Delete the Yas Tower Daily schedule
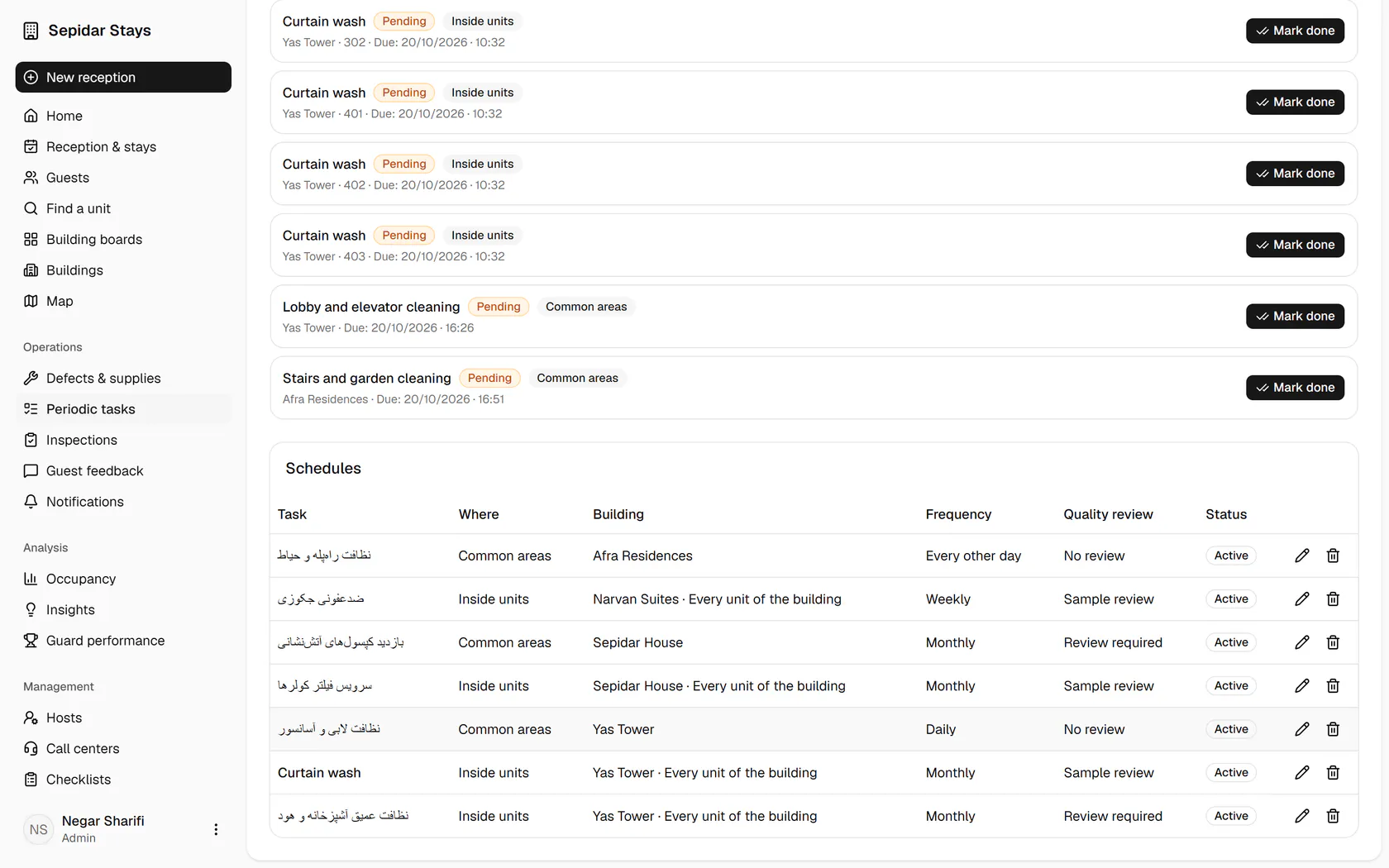This screenshot has width=1389, height=868. click(1333, 729)
